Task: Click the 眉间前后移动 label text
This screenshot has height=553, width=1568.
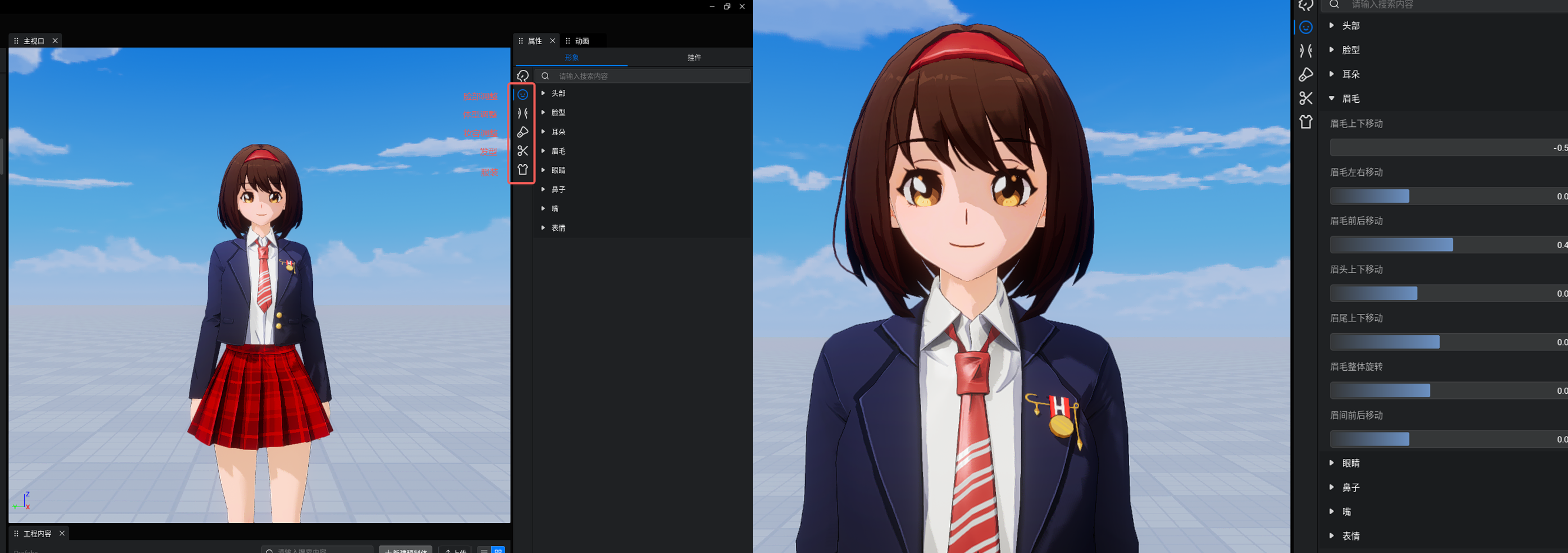Action: click(x=1356, y=415)
